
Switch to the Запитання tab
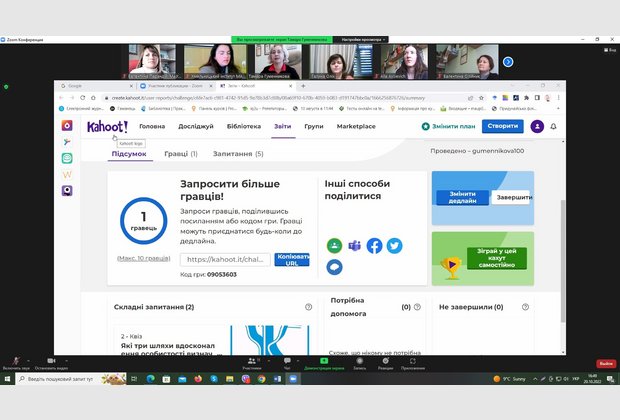pos(238,154)
